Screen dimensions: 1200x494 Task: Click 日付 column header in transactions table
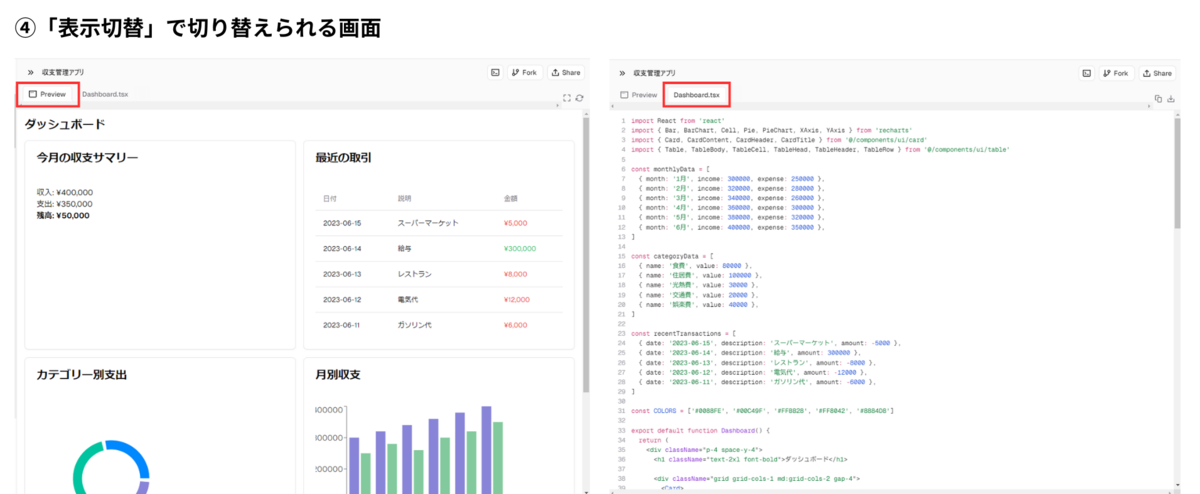[330, 199]
